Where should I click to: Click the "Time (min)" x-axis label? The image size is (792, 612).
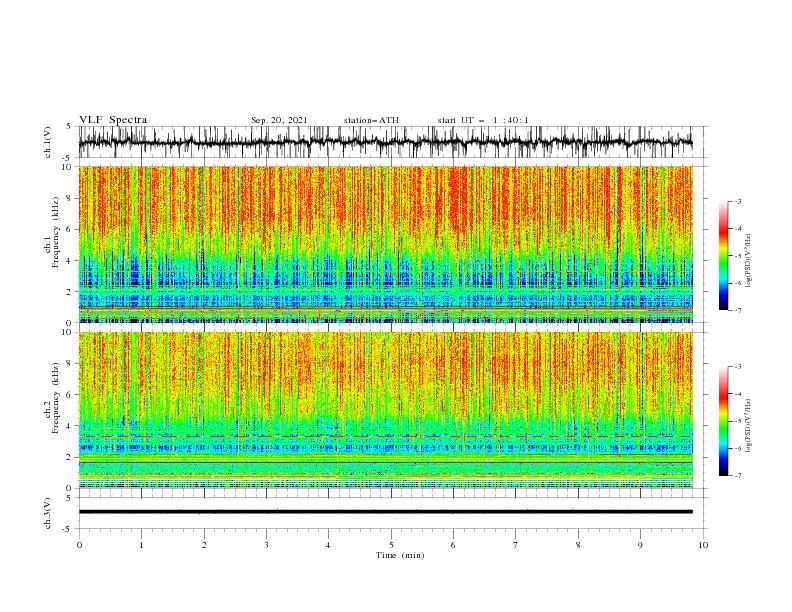point(400,555)
